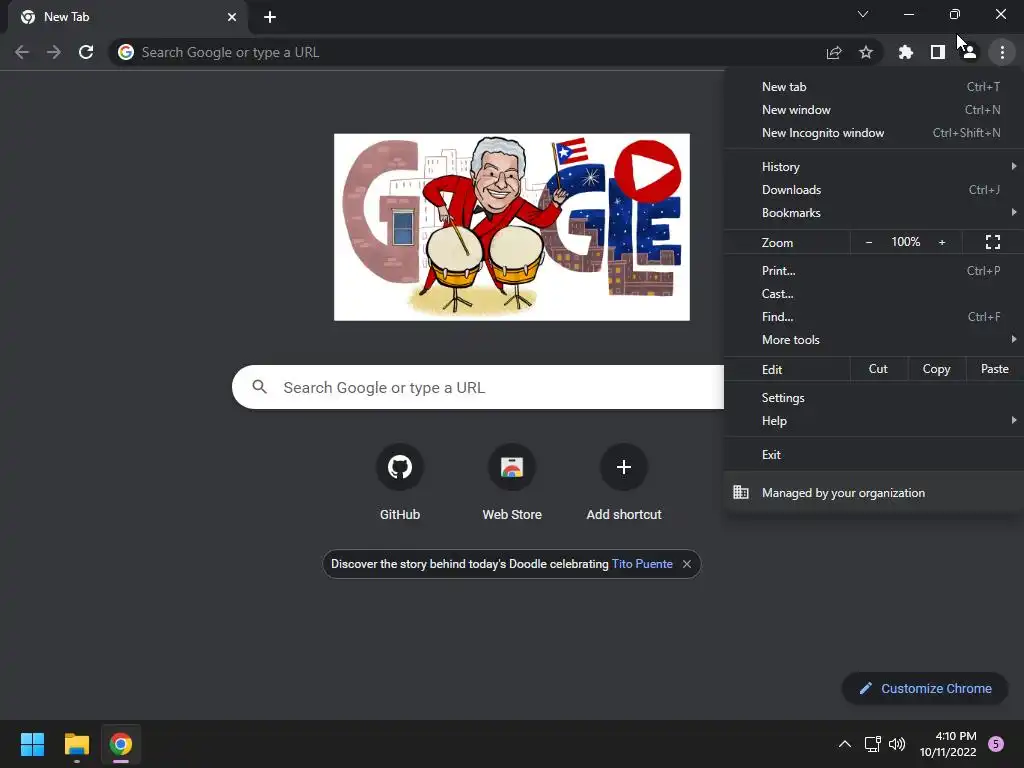Dismiss the Doodle promo message
The image size is (1024, 768).
tap(687, 564)
